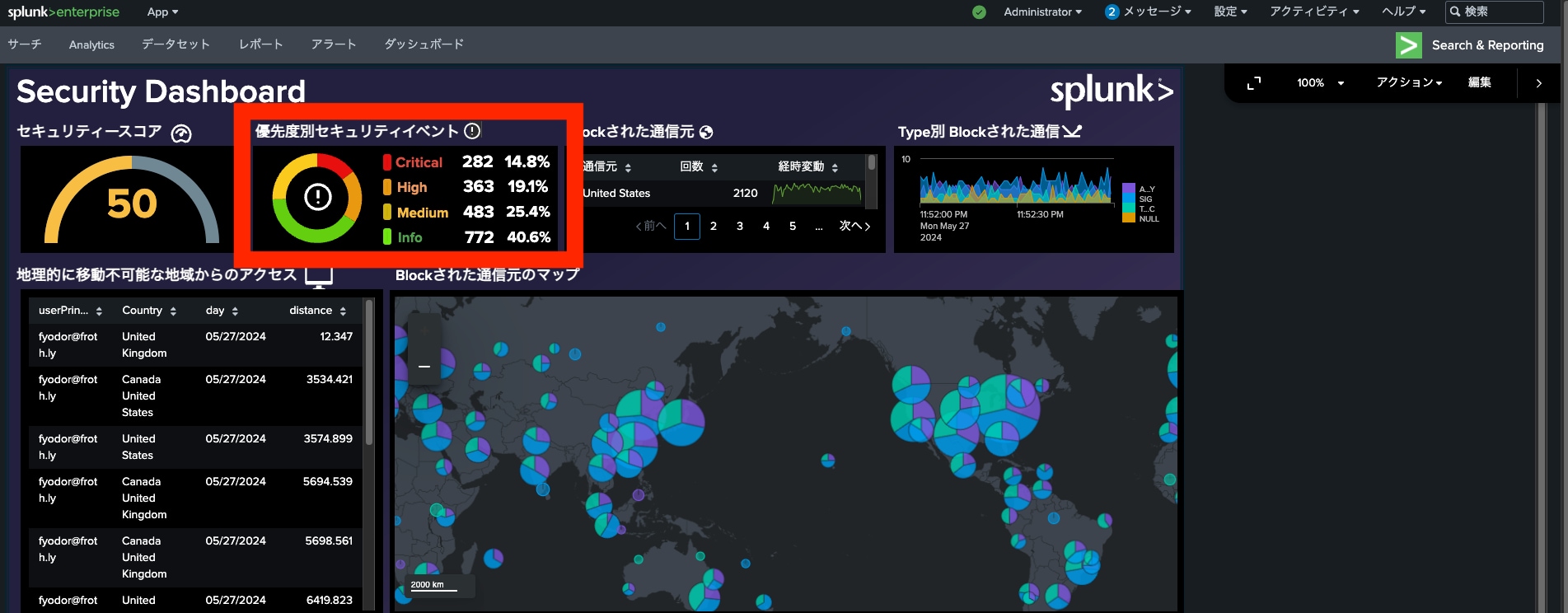Click the chart icon beside Type別 Blockされた通信
This screenshot has height=613, width=1568.
(x=1072, y=131)
